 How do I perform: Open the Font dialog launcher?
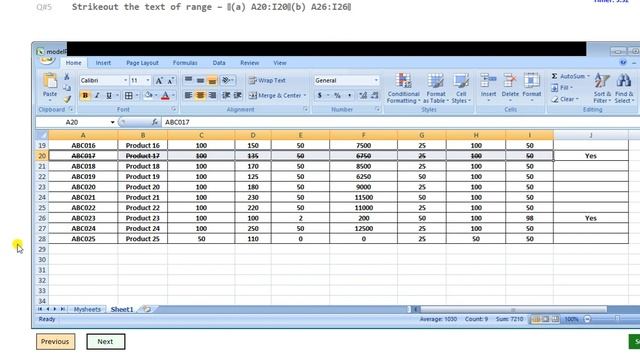[173, 109]
